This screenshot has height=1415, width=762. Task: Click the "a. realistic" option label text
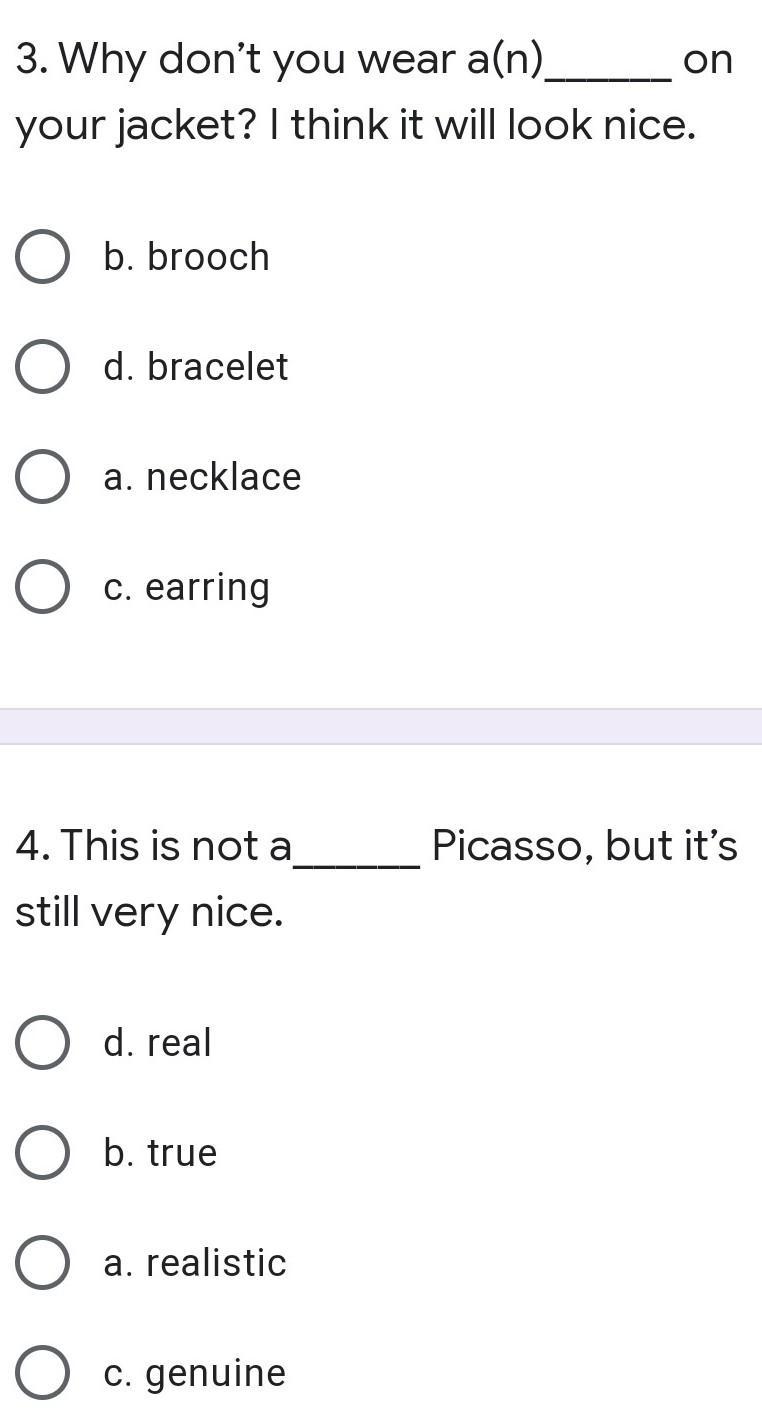click(x=194, y=1263)
